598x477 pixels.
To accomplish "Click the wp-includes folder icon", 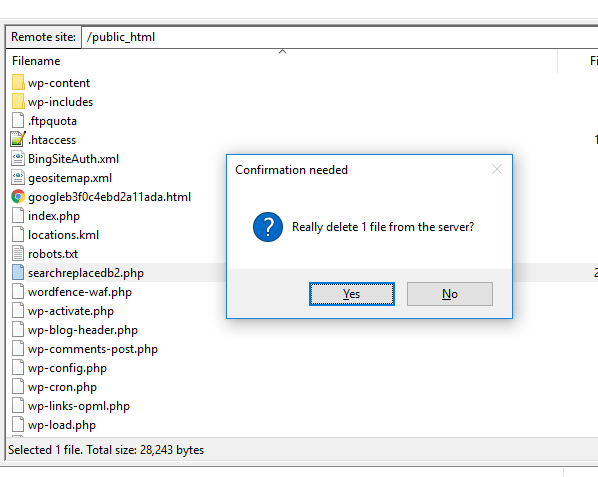I will click(18, 102).
